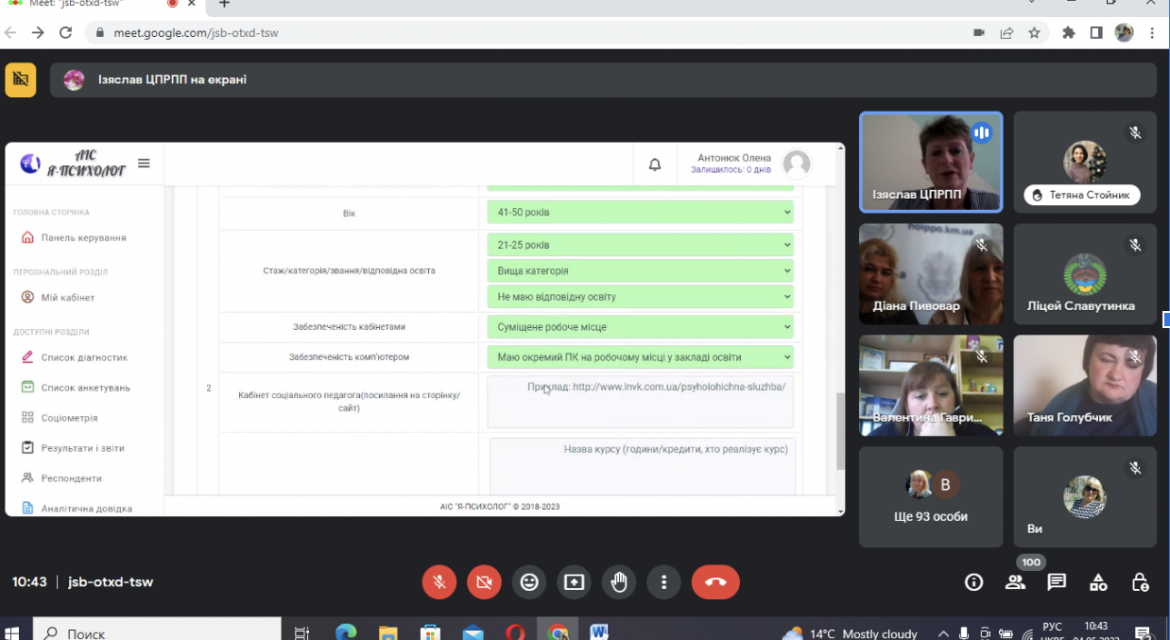The image size is (1170, 640).
Task: Open more options three-dot menu
Action: [663, 582]
